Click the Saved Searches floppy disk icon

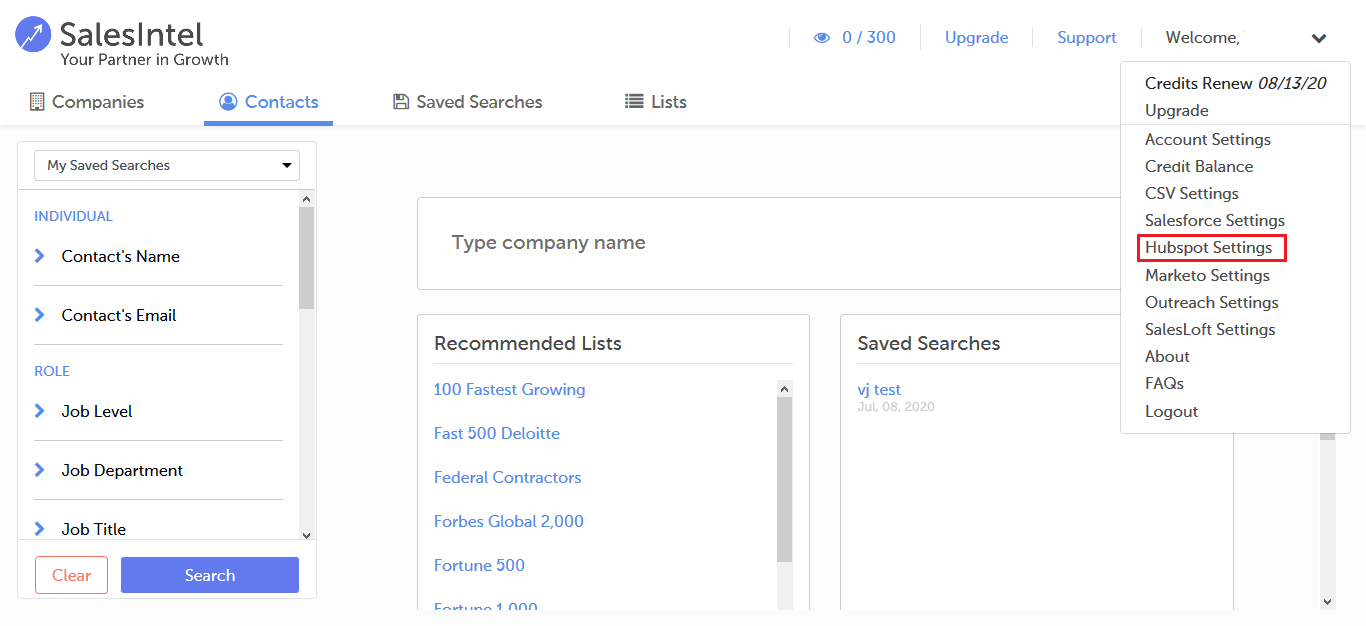401,102
